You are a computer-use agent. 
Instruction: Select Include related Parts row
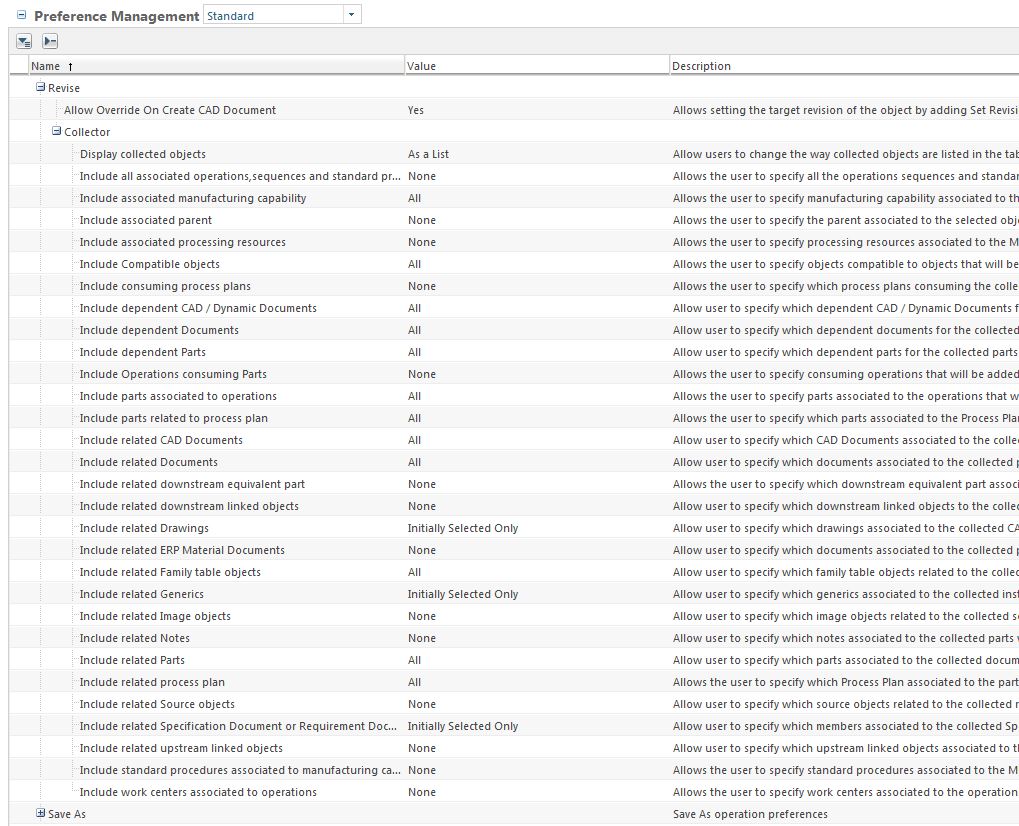[132, 660]
